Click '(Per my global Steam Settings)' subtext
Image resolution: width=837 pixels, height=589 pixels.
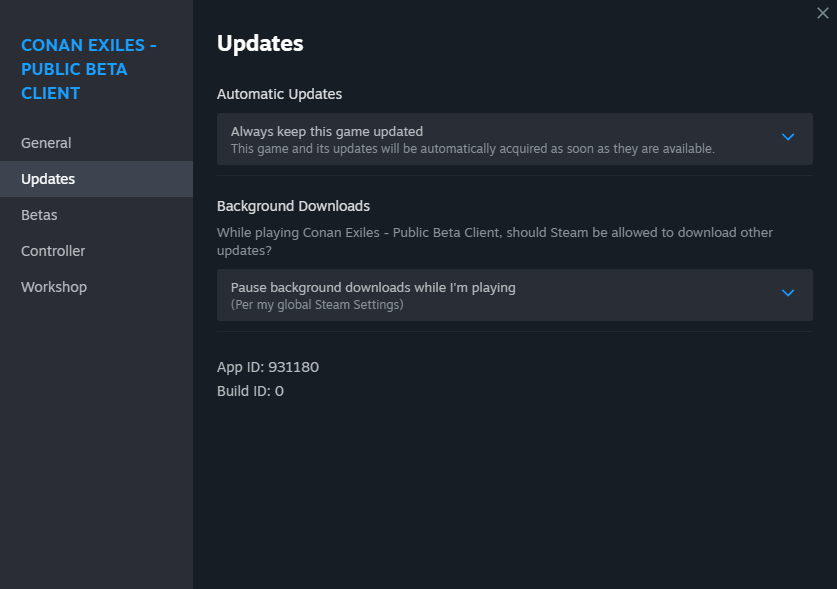317,304
